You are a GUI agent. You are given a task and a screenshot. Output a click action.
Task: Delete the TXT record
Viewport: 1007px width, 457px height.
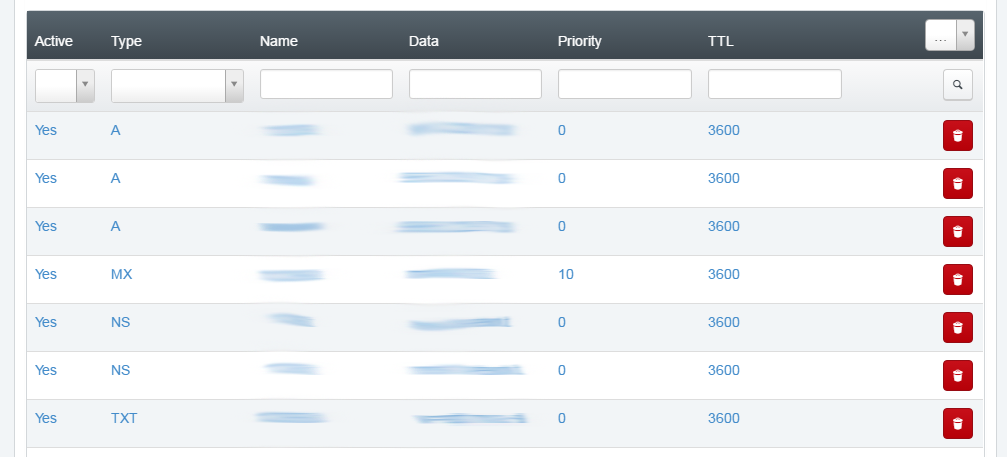click(x=958, y=424)
